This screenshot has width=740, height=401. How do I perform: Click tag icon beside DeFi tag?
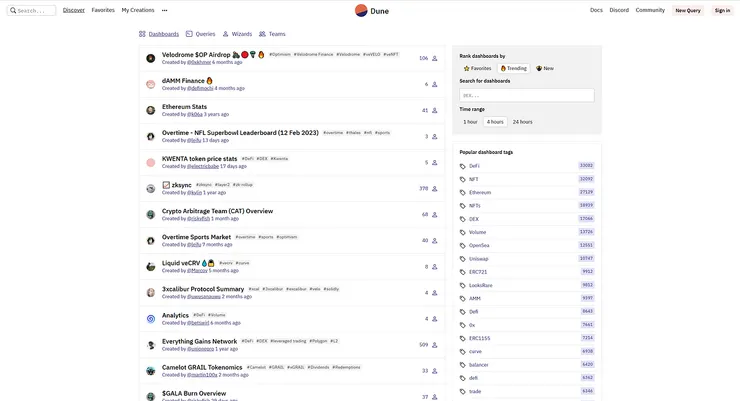pyautogui.click(x=463, y=166)
